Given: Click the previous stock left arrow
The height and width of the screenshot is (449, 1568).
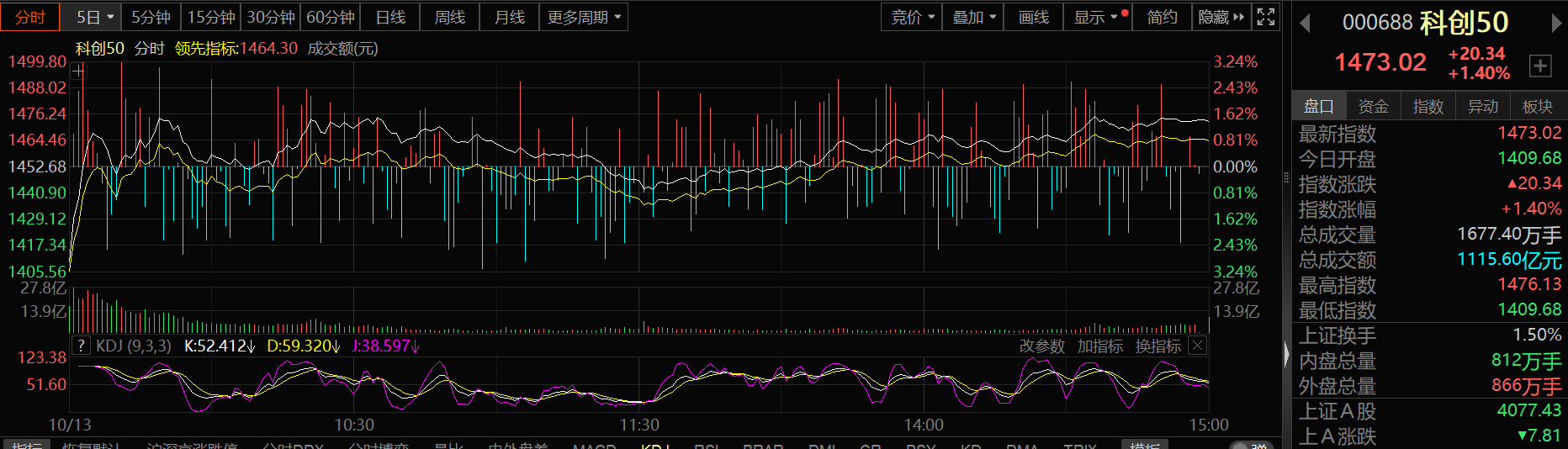Looking at the screenshot, I should click(1306, 24).
